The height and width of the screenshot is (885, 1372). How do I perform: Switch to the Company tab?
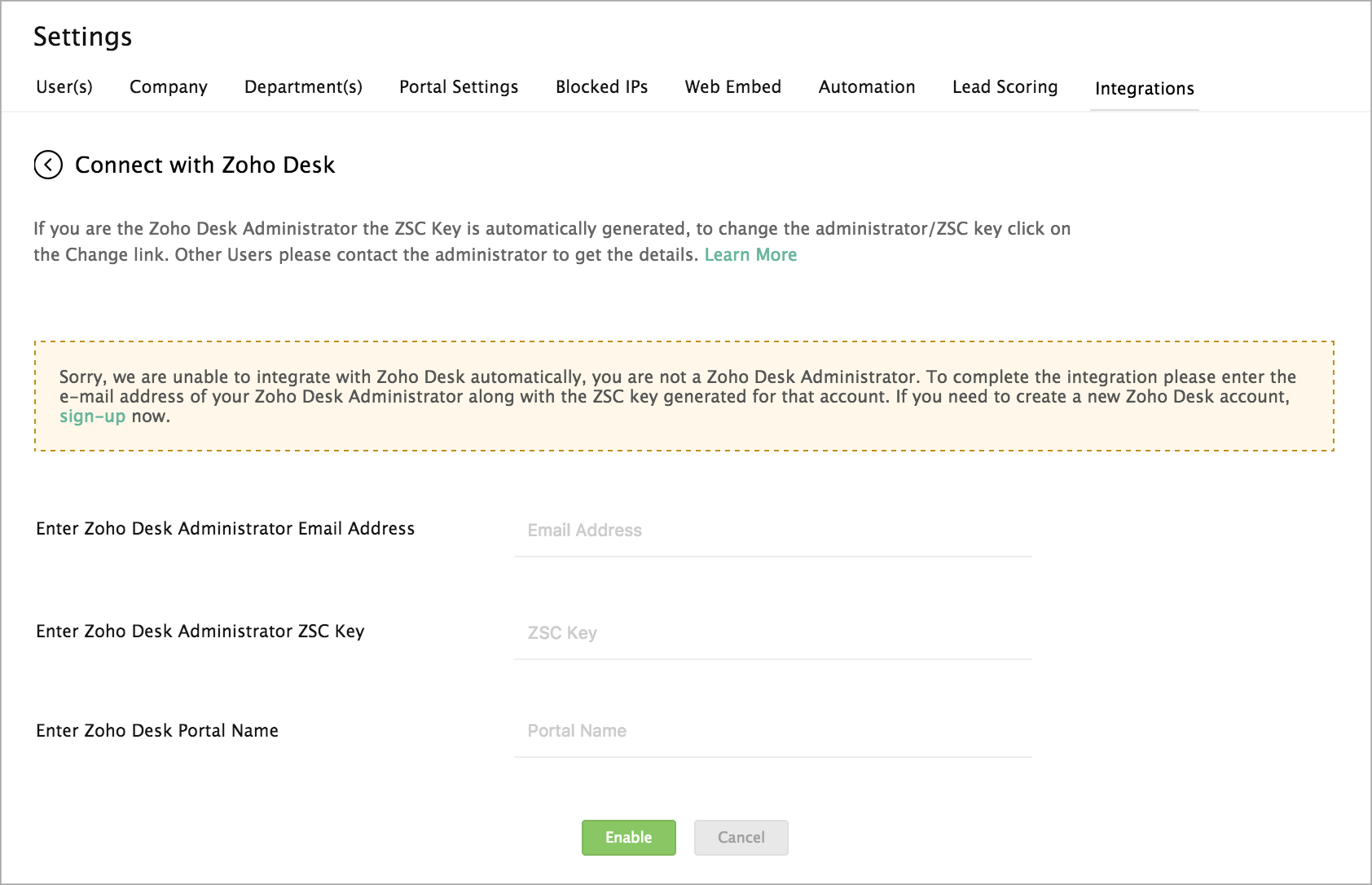(x=169, y=87)
